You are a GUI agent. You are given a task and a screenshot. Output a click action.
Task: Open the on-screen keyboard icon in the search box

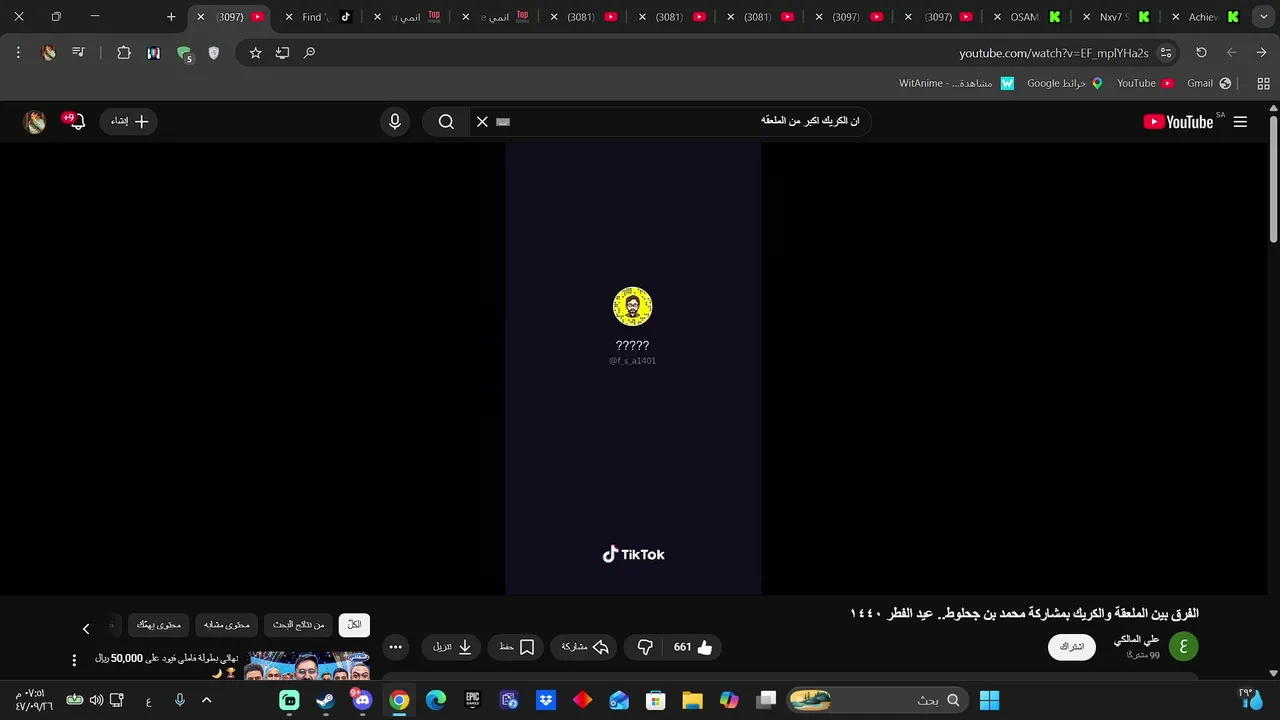point(503,122)
